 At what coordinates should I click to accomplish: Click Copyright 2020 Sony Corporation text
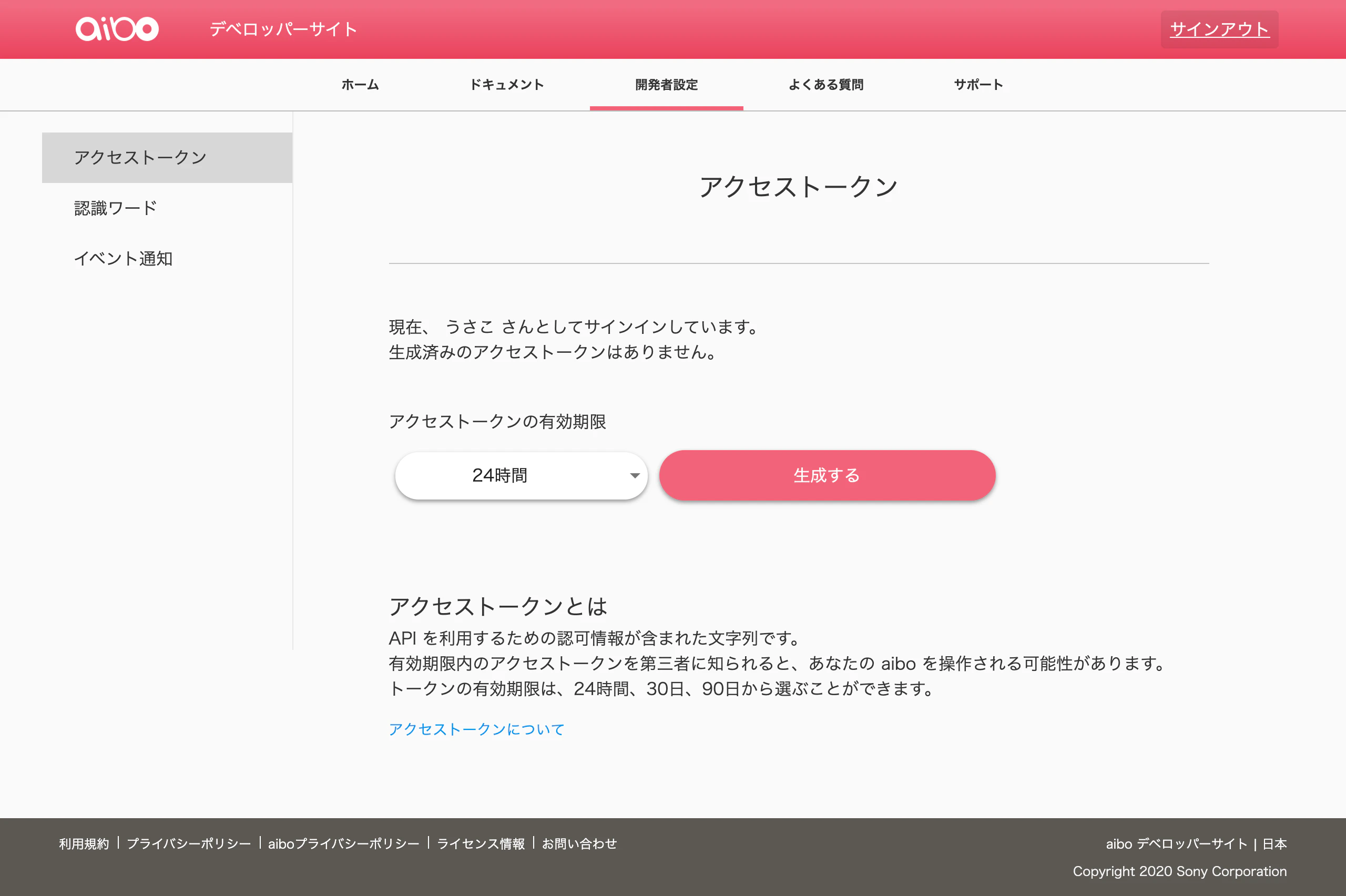point(1180,871)
